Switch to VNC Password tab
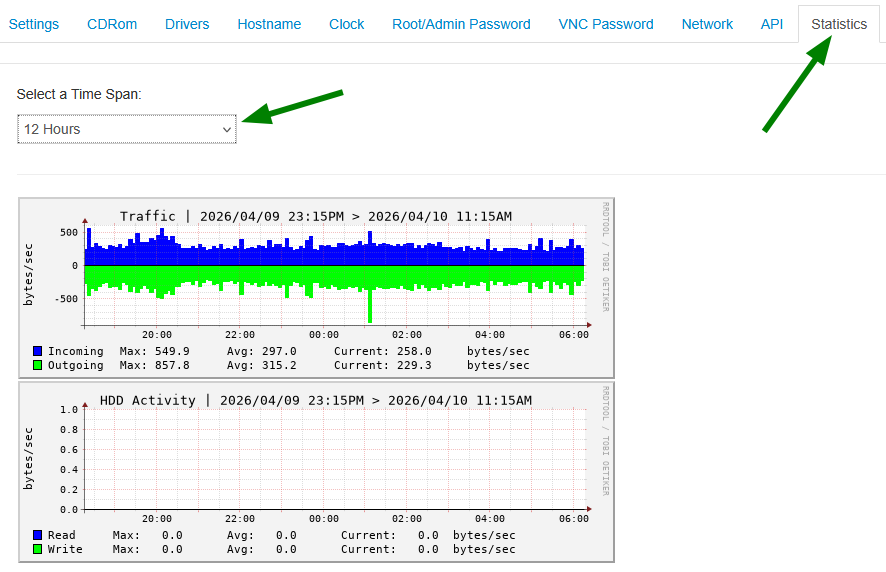This screenshot has width=886, height=572. 606,24
